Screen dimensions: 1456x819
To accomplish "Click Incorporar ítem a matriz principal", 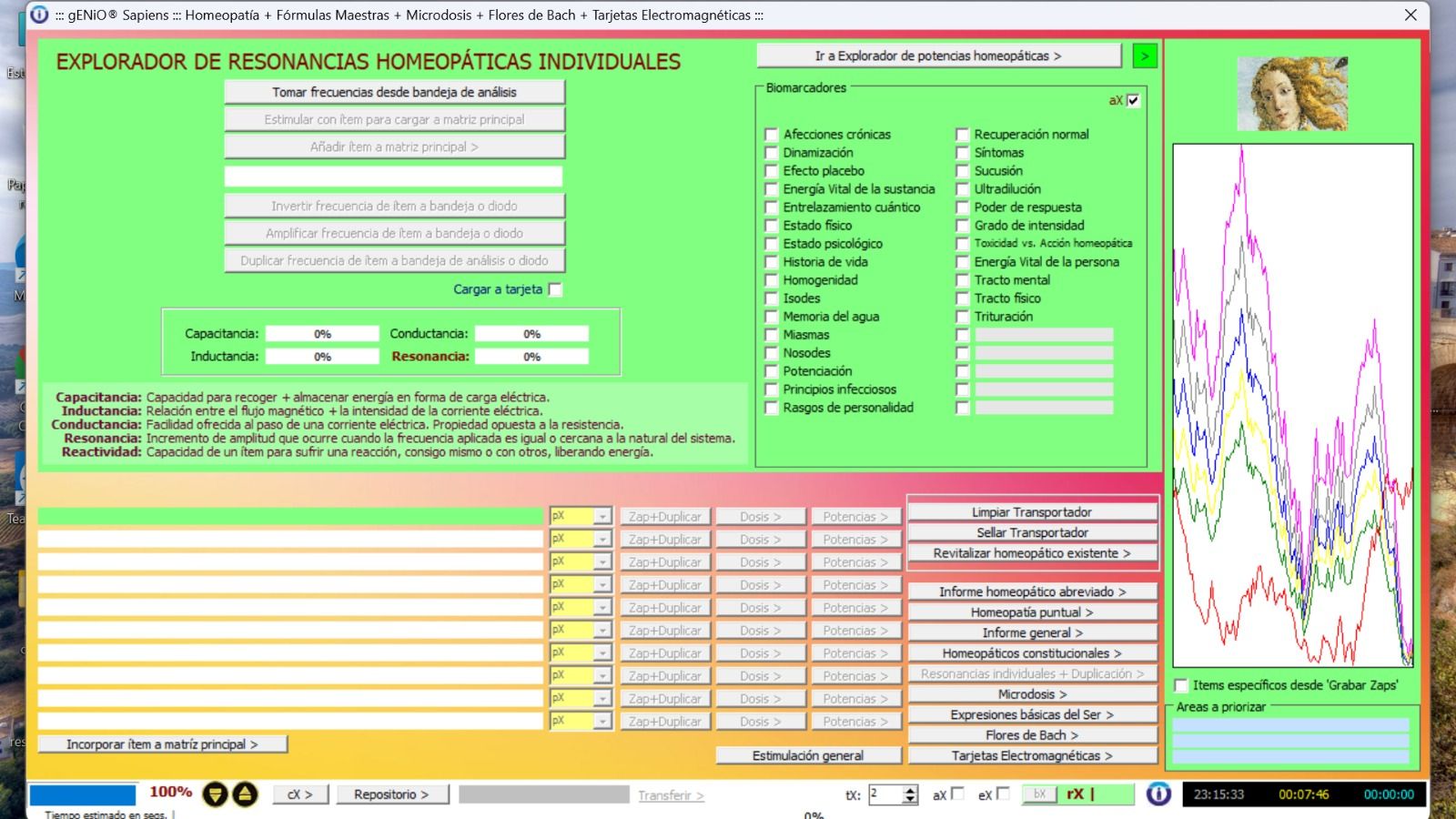I will pyautogui.click(x=162, y=744).
